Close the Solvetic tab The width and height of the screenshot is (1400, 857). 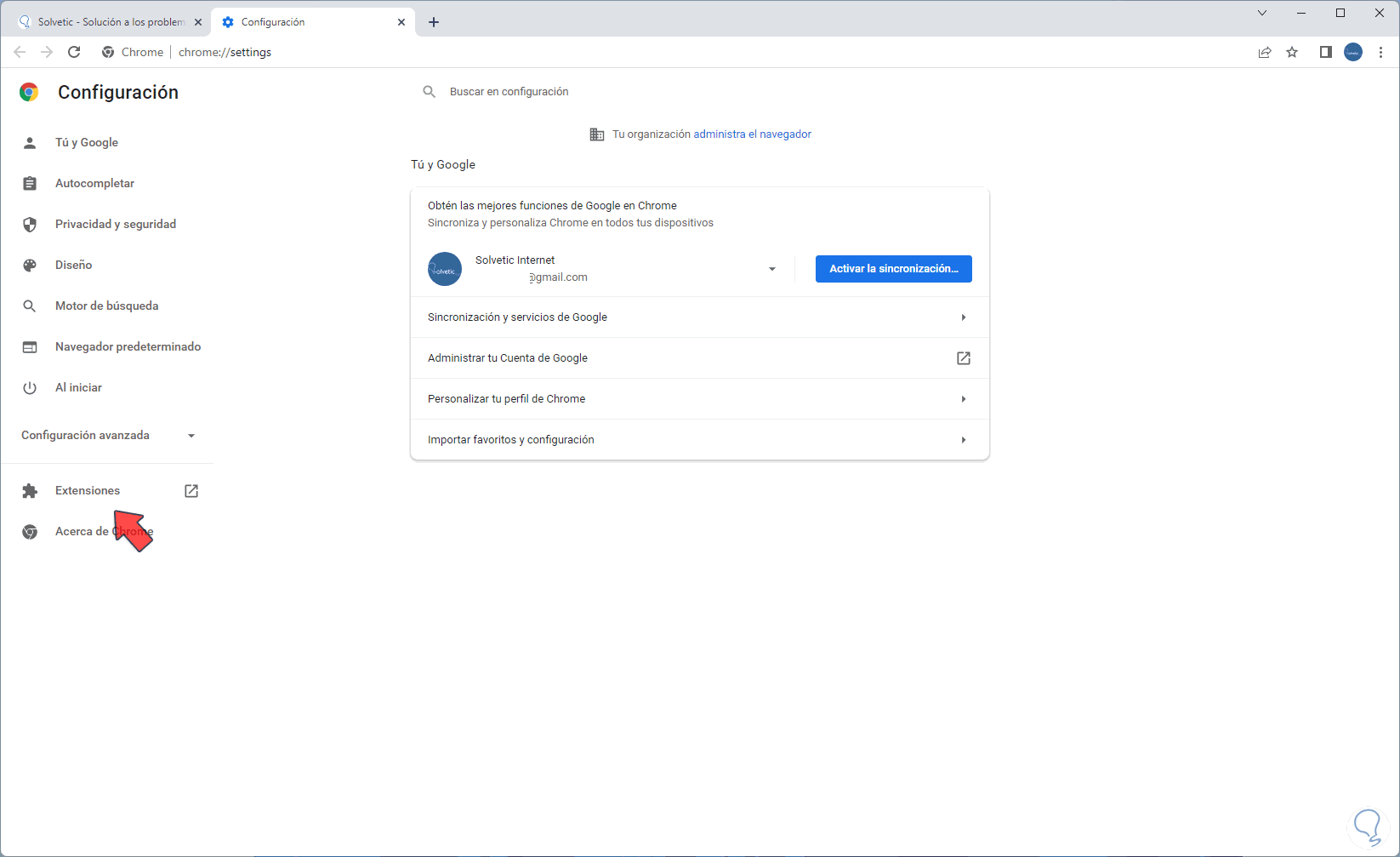pyautogui.click(x=198, y=22)
